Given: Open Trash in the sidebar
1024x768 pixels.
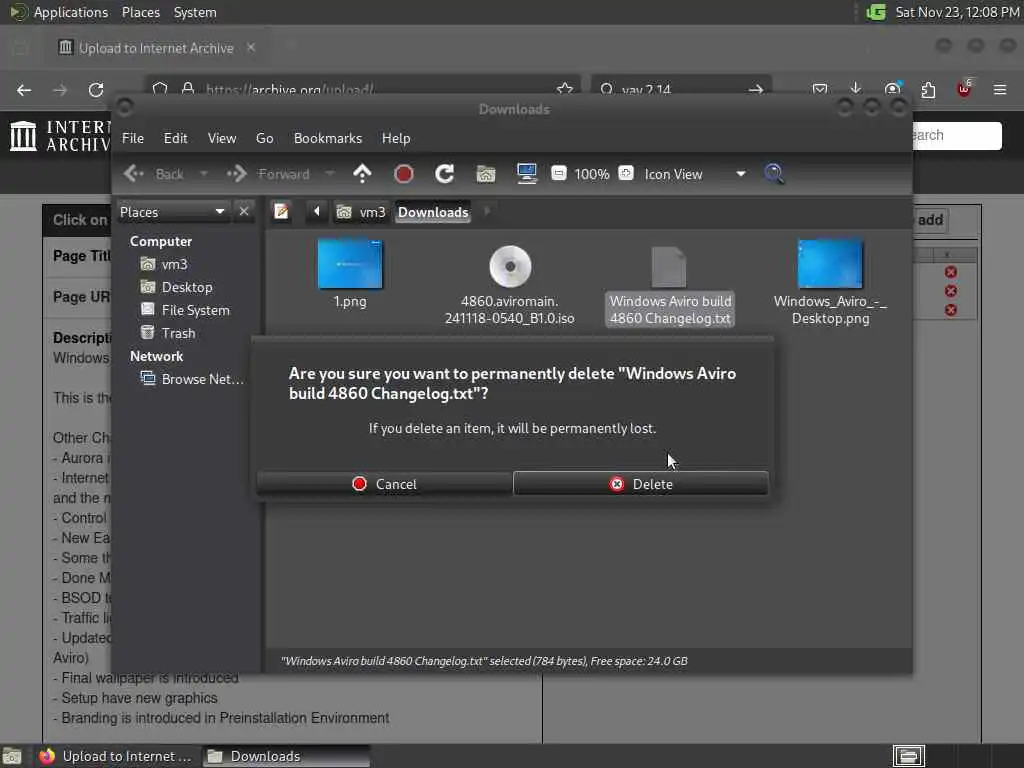Looking at the screenshot, I should click(x=168, y=332).
